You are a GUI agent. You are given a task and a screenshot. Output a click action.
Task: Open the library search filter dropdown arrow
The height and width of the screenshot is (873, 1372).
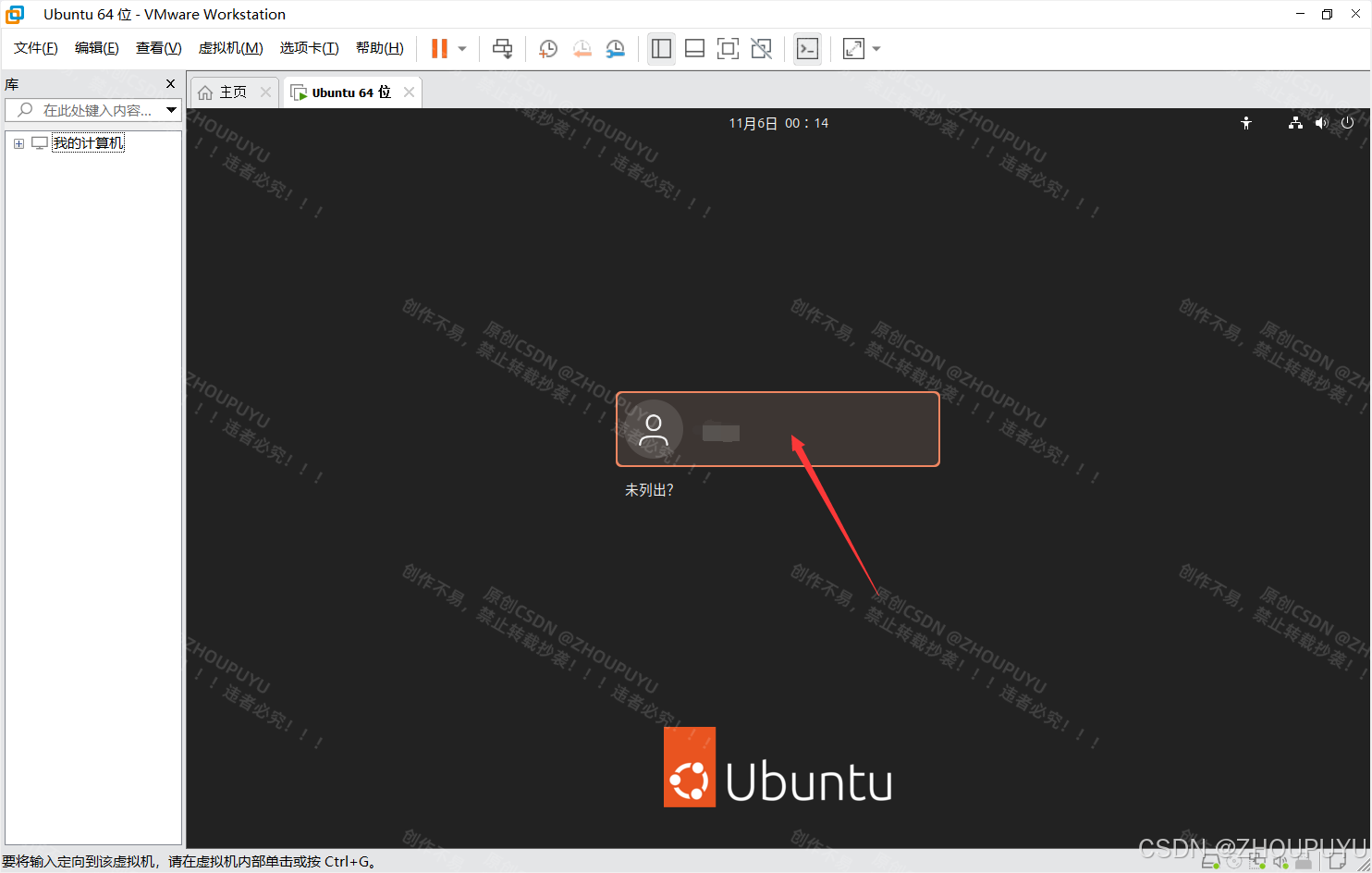coord(171,110)
